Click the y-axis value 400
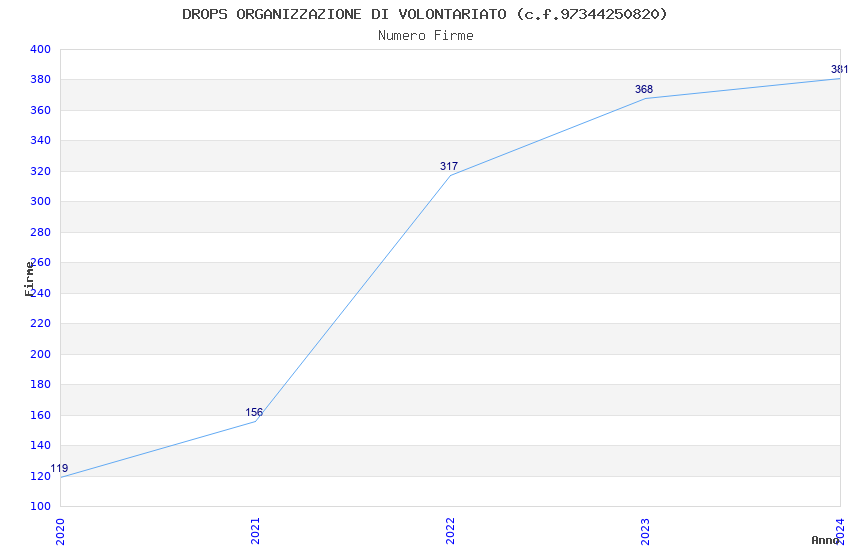The width and height of the screenshot is (850, 550). [x=40, y=49]
